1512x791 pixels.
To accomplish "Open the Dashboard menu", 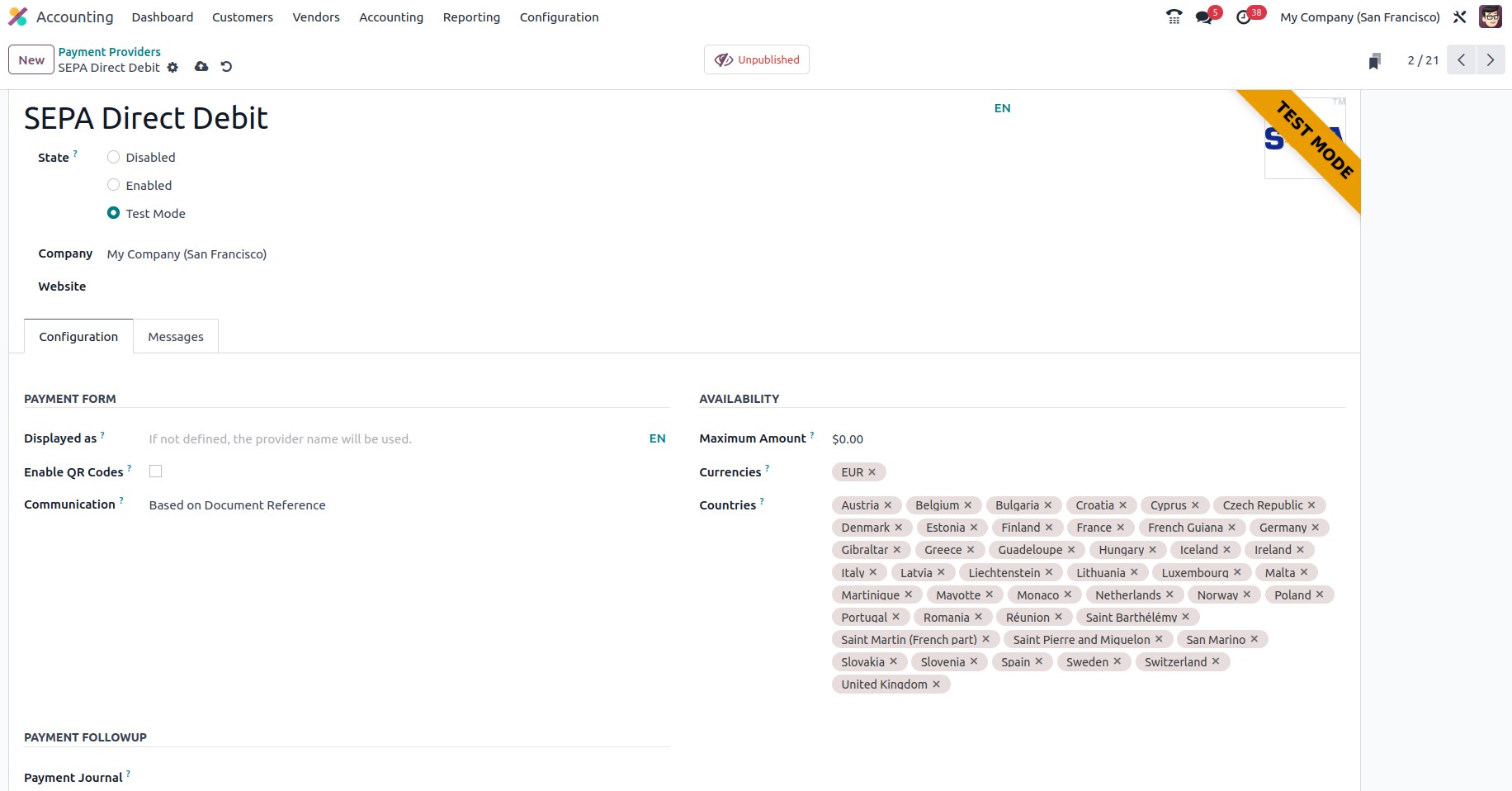I will (x=163, y=17).
